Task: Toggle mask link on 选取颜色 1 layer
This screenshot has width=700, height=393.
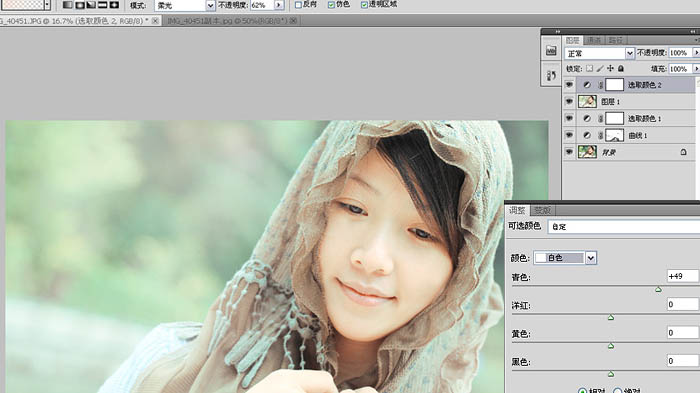Action: click(600, 118)
